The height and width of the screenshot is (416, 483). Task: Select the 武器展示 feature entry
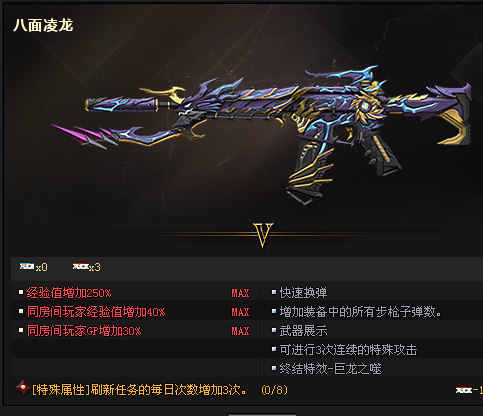click(303, 331)
